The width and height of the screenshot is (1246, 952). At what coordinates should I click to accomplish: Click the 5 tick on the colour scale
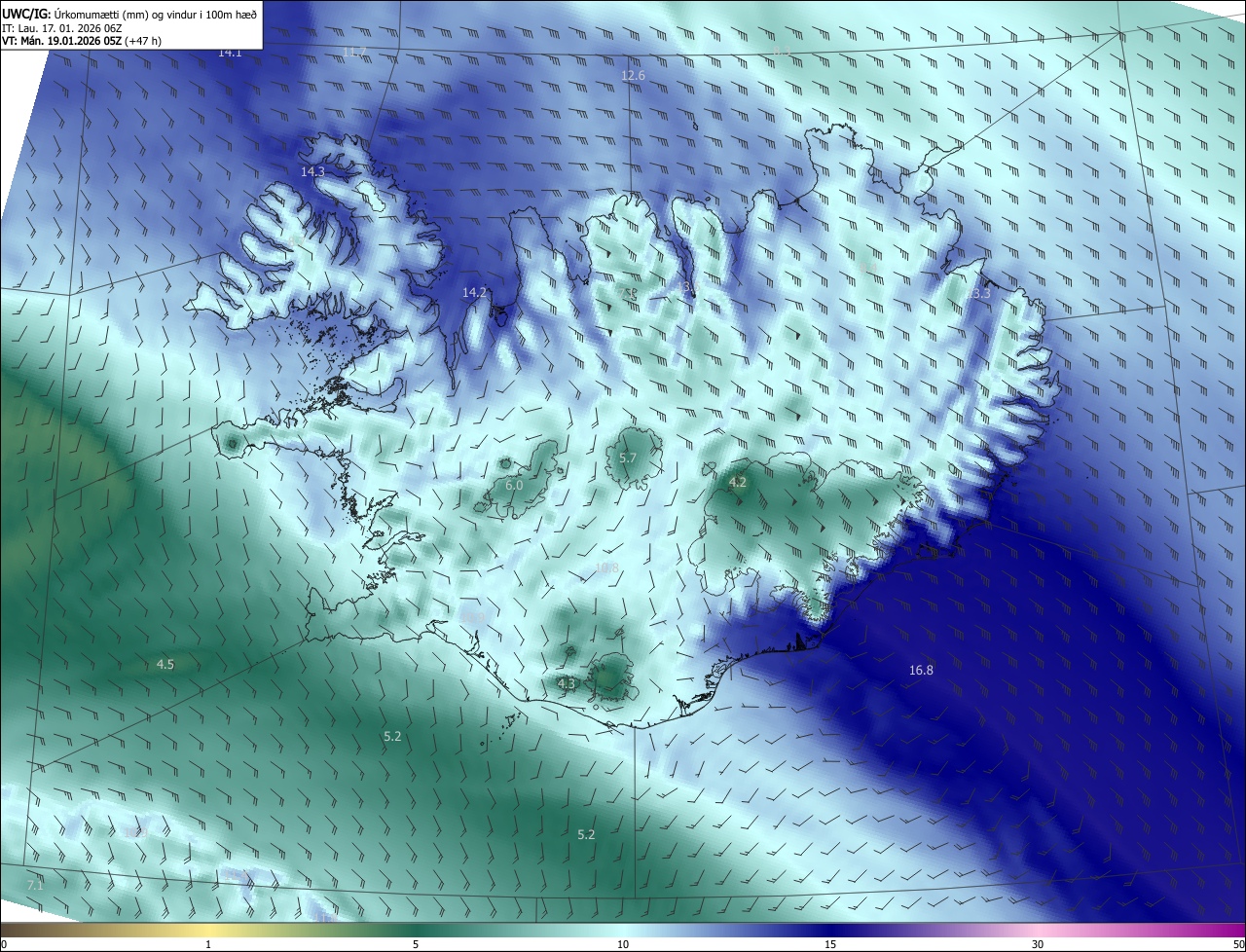416,945
